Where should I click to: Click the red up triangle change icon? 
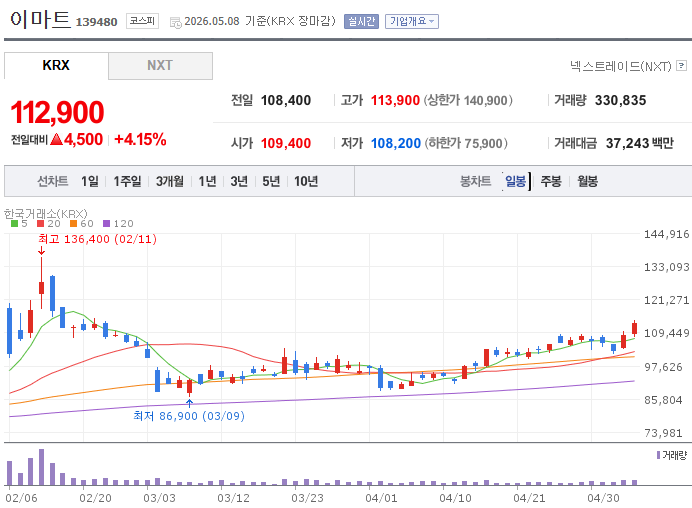click(x=56, y=139)
